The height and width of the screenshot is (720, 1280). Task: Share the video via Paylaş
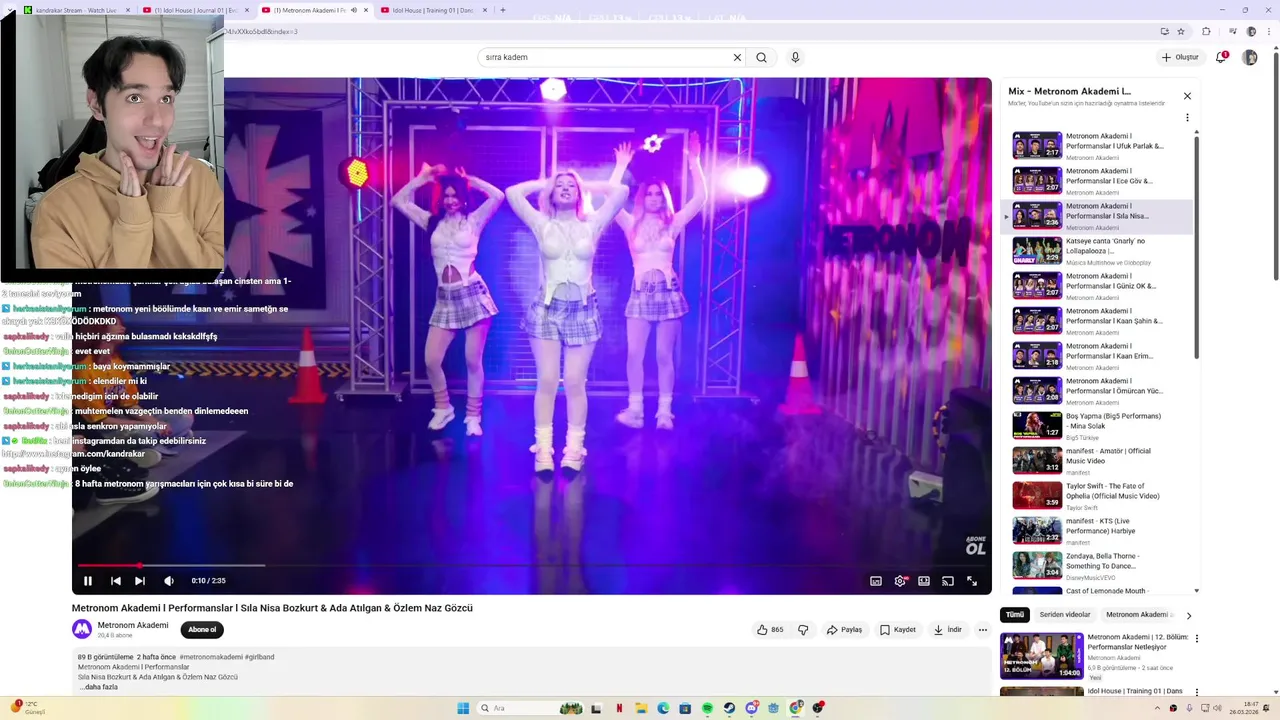[844, 630]
